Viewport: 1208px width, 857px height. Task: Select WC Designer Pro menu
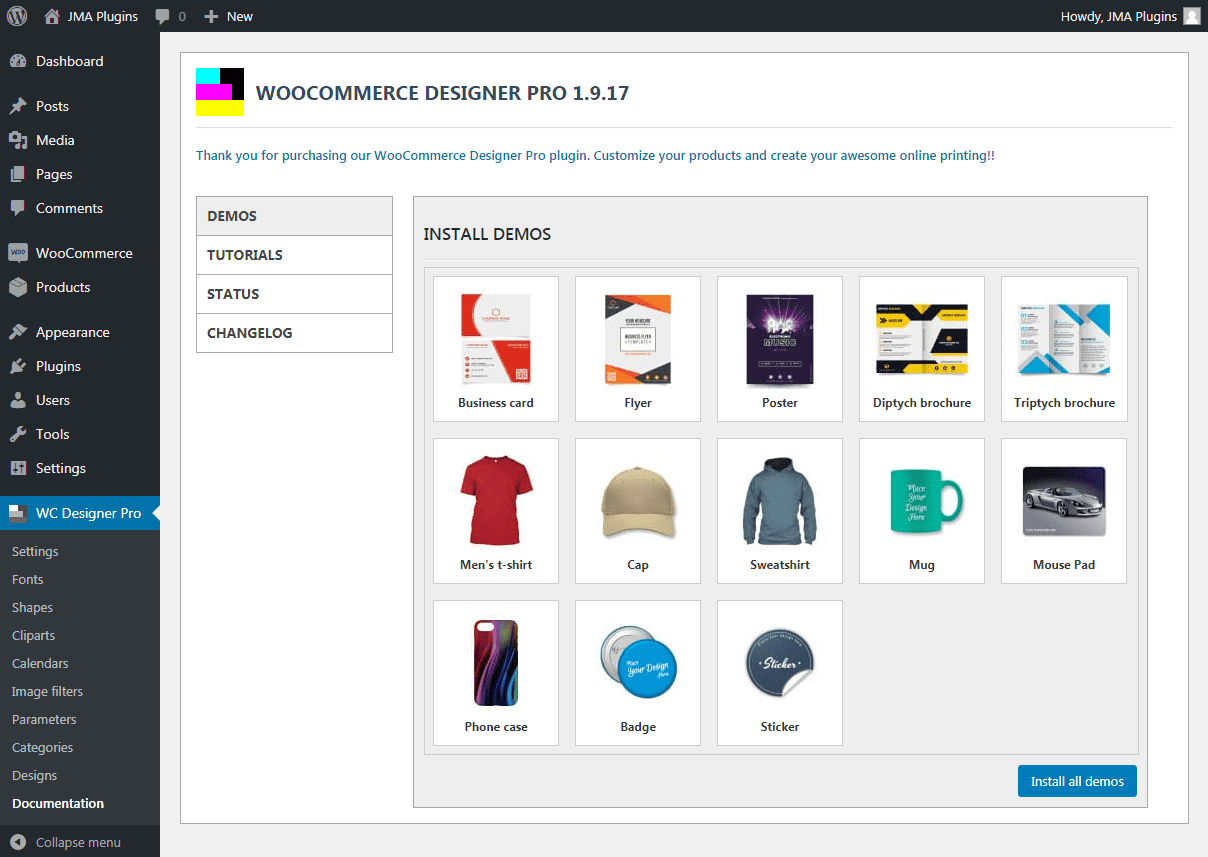pos(80,513)
